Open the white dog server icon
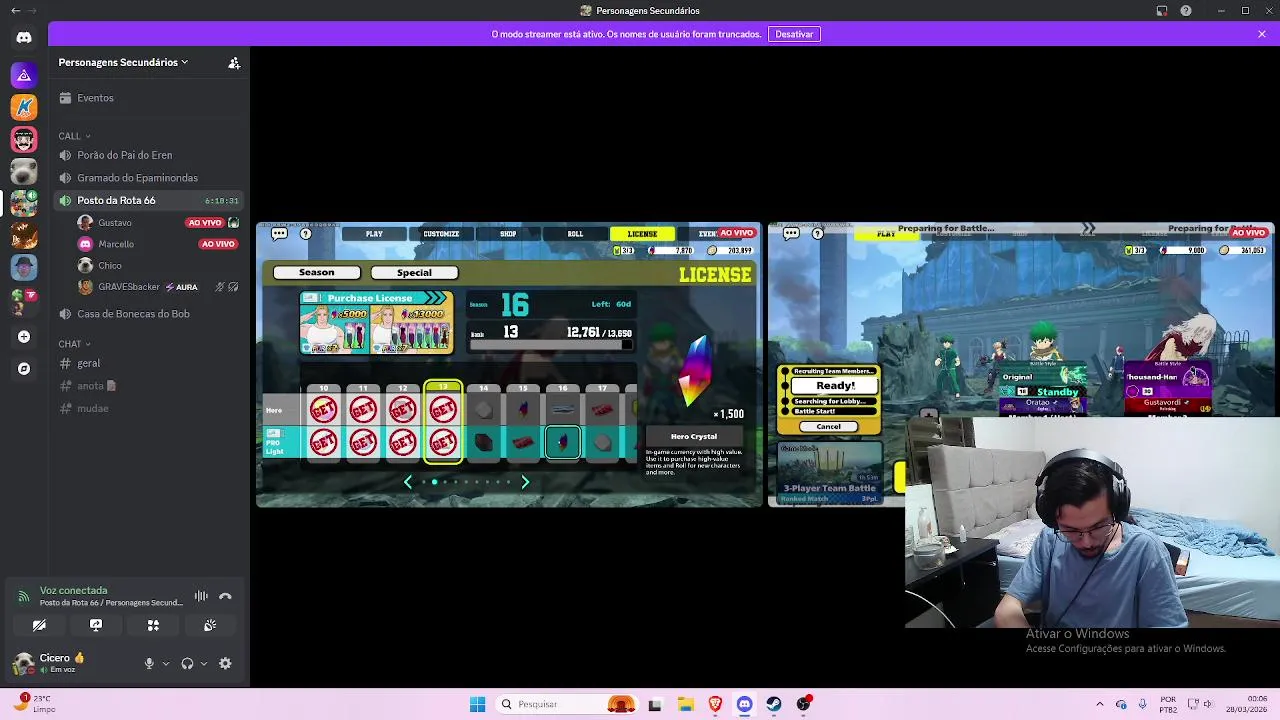 point(24,171)
